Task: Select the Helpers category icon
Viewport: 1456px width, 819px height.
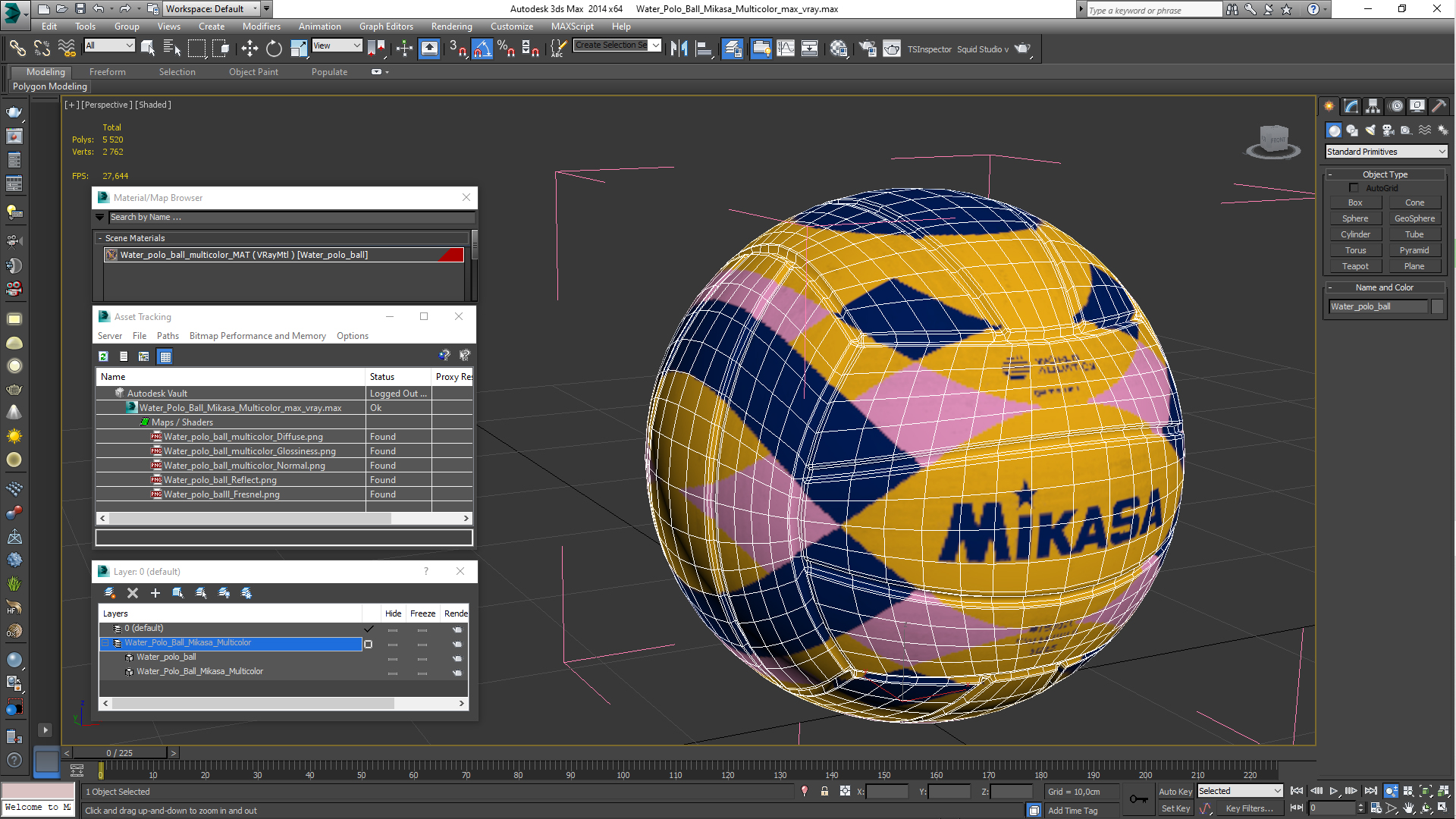Action: click(1407, 130)
